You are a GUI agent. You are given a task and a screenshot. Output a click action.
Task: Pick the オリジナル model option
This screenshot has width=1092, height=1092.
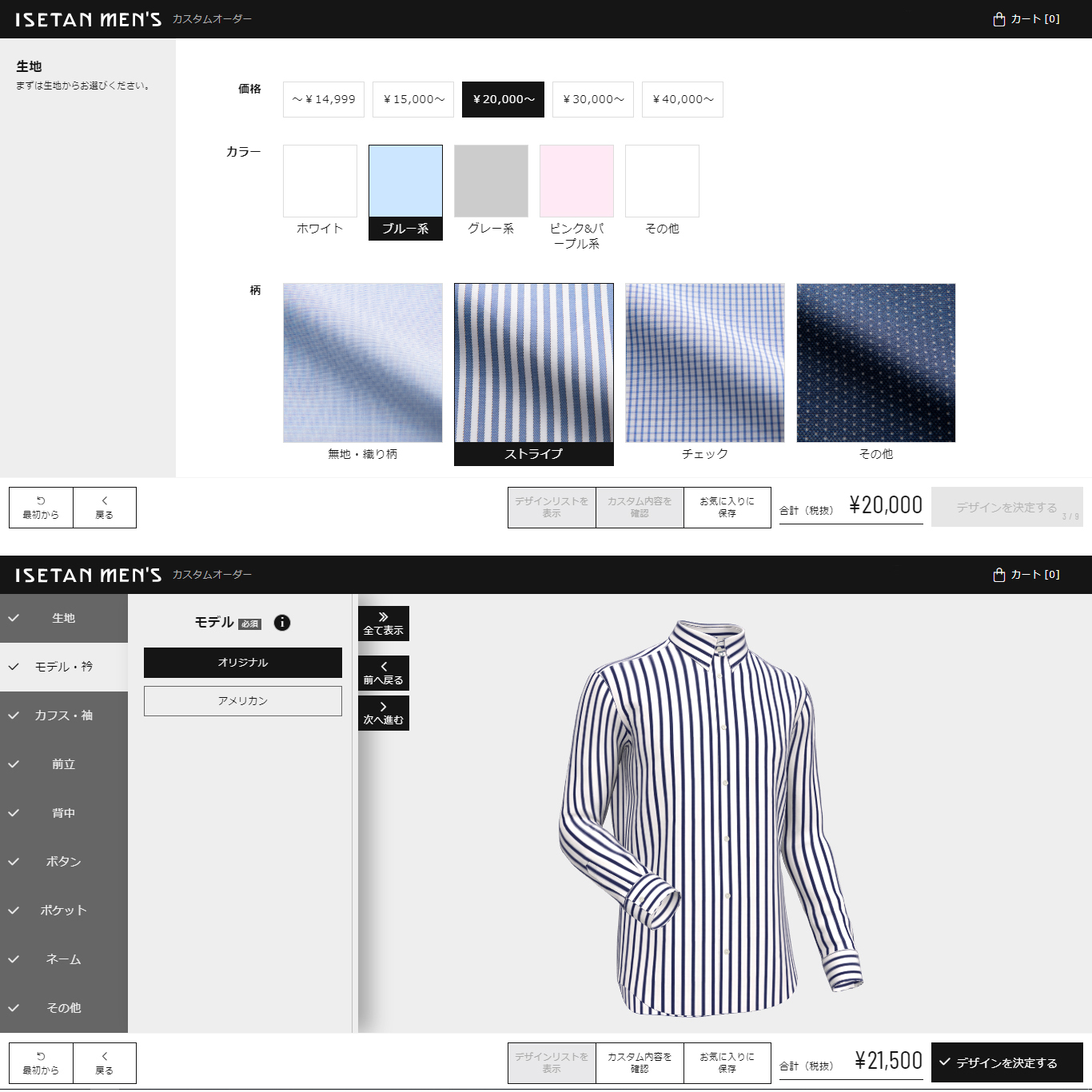pos(243,663)
